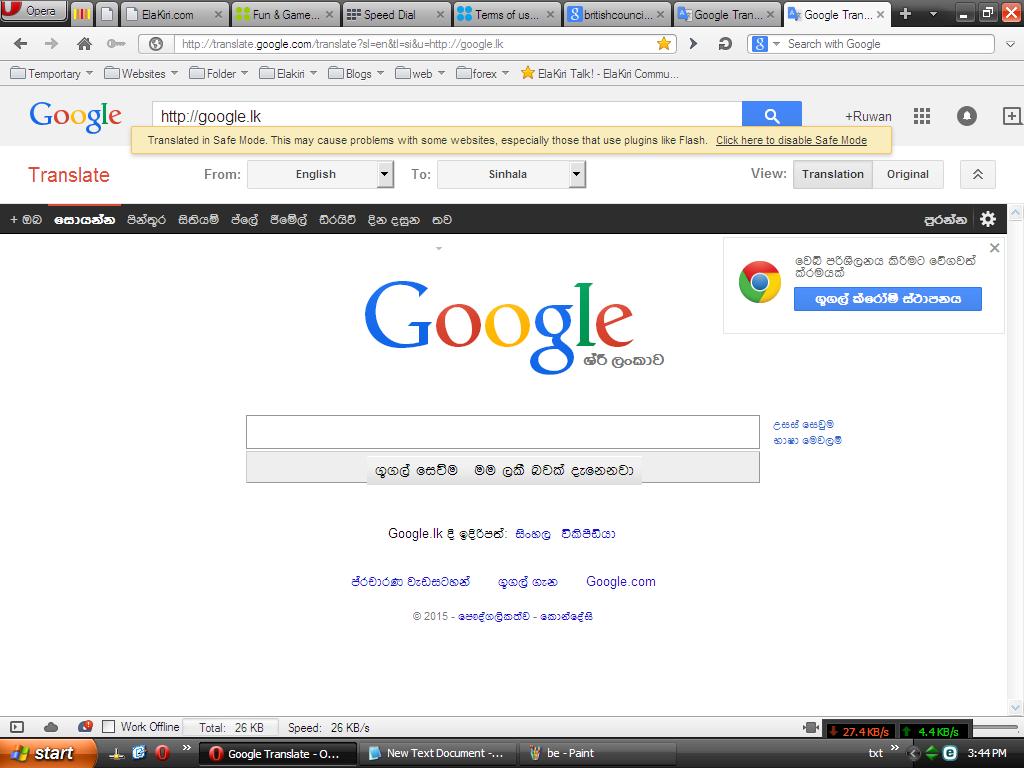Viewport: 1024px width, 768px height.
Task: Open the notifications bell icon
Action: pyautogui.click(x=967, y=116)
